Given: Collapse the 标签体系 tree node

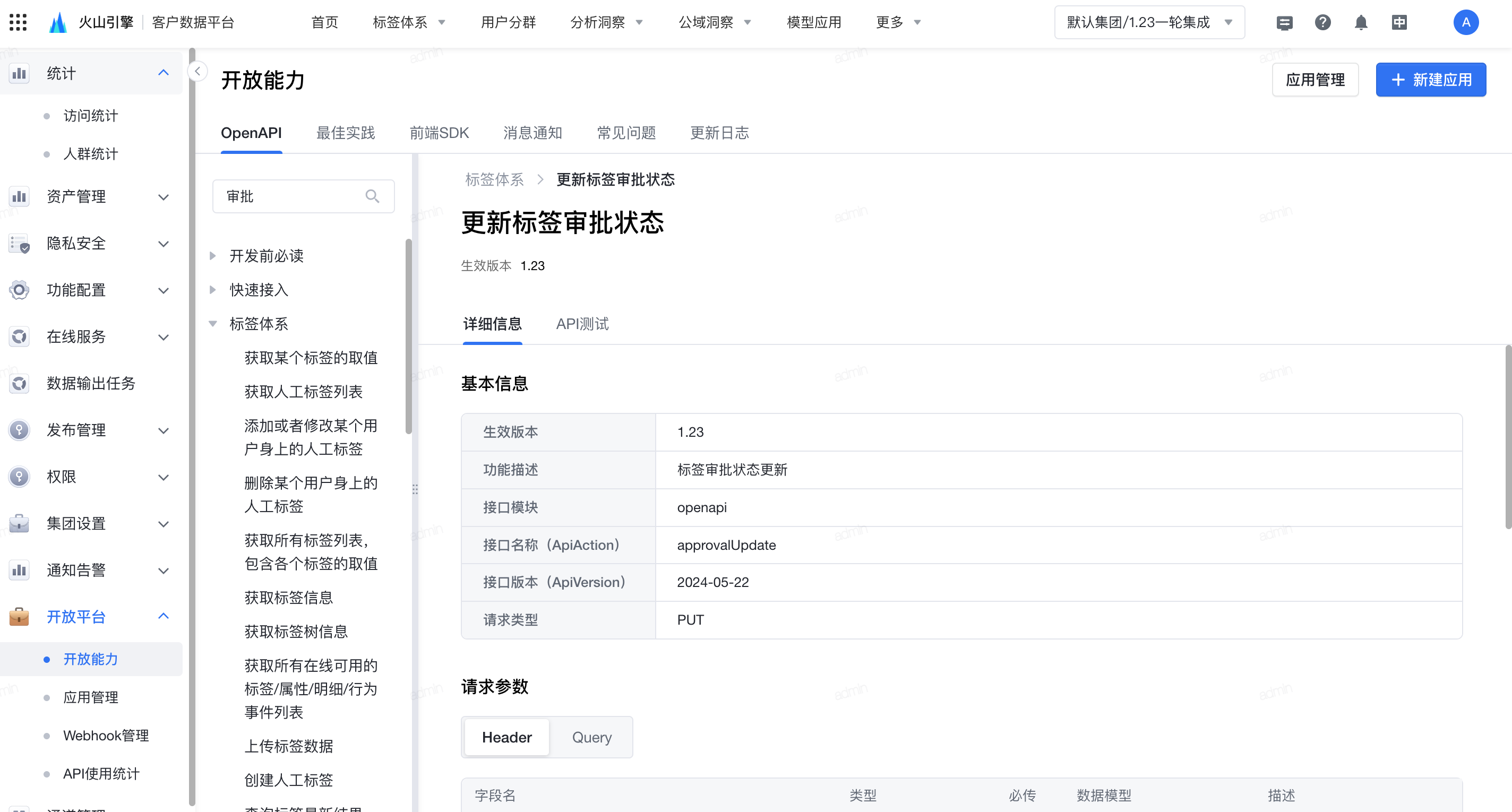Looking at the screenshot, I should pyautogui.click(x=212, y=323).
